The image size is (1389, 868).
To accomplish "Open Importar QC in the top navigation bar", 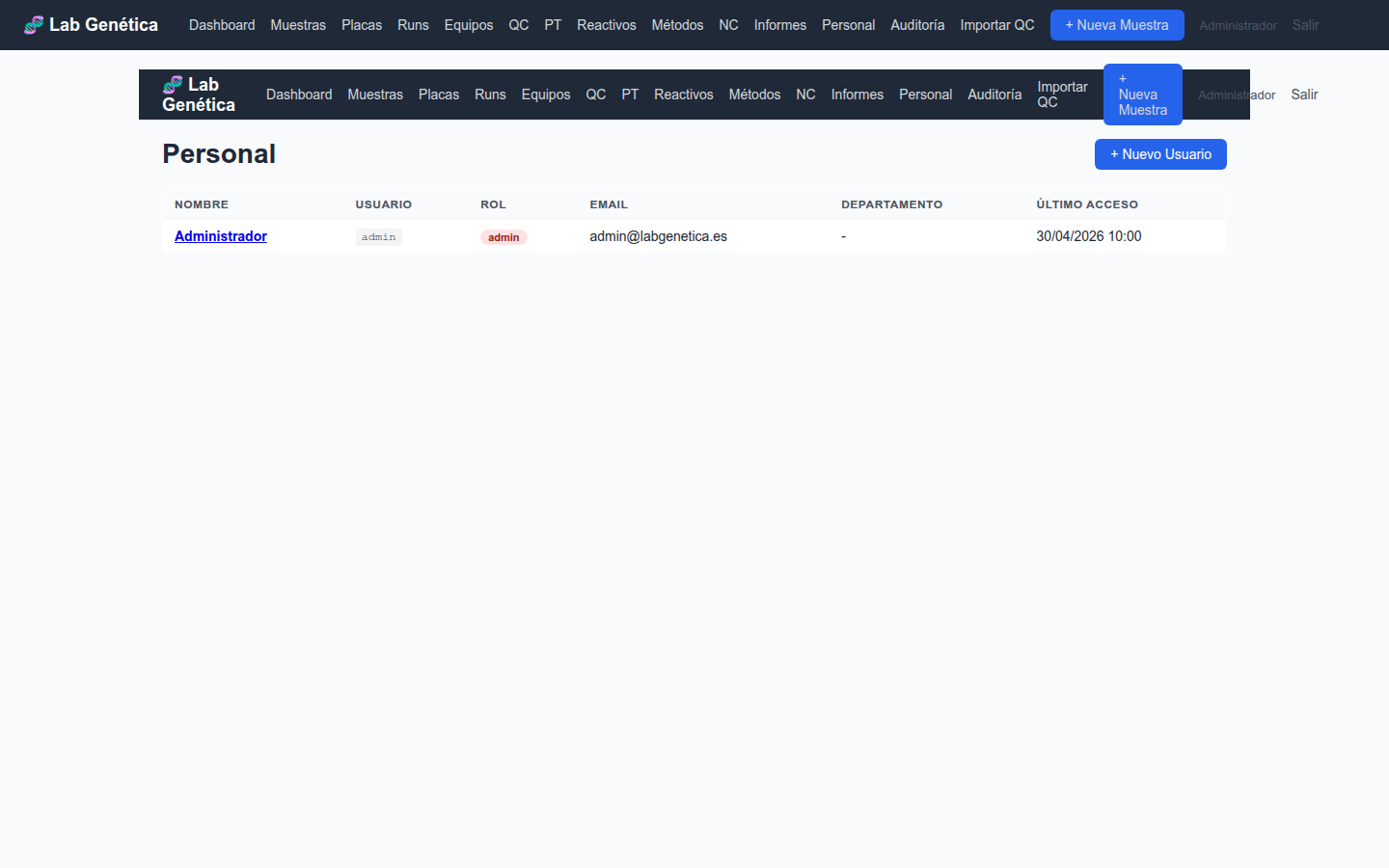I will coord(997,25).
